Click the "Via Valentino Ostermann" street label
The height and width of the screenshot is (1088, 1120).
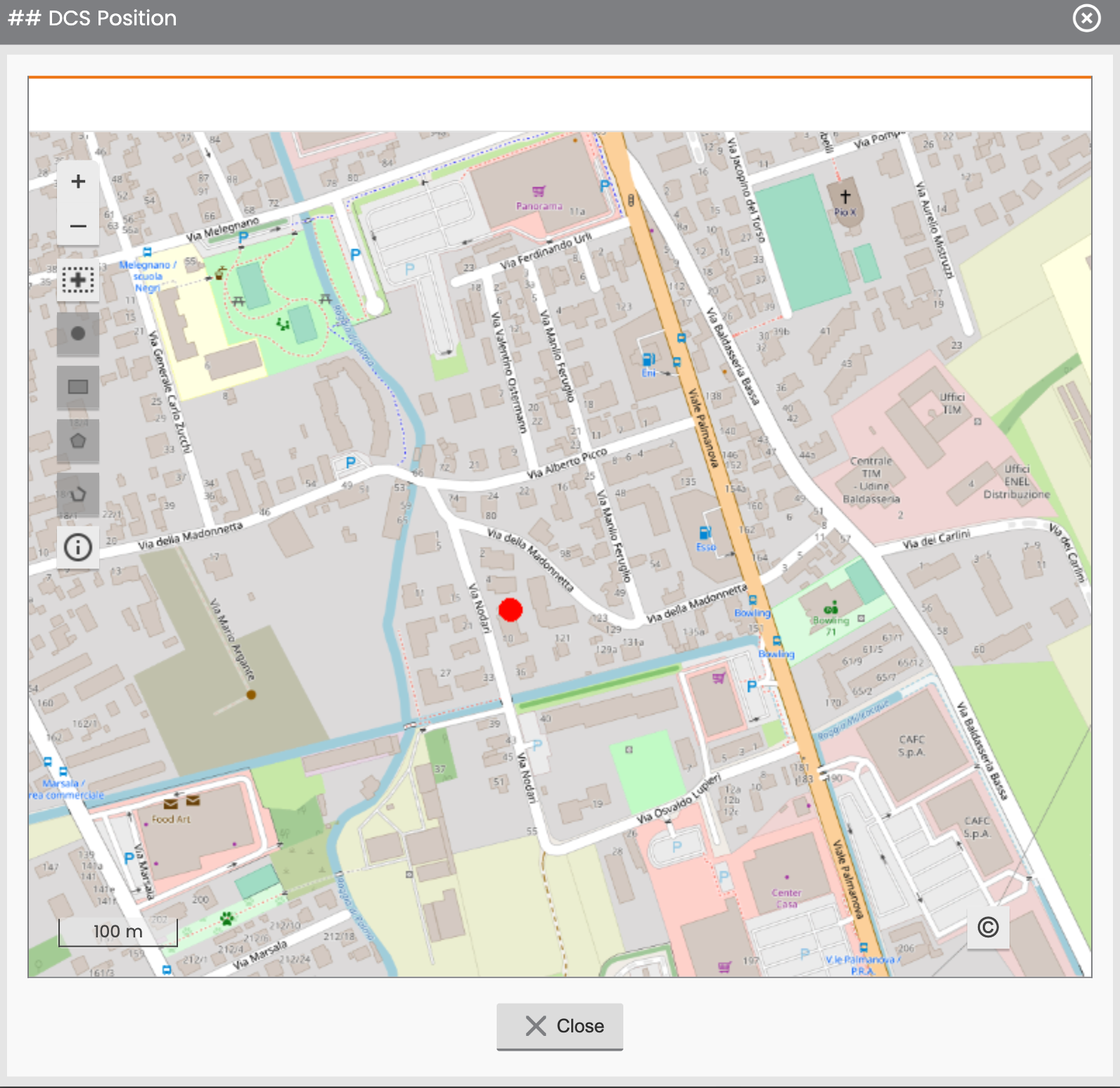coord(509,373)
